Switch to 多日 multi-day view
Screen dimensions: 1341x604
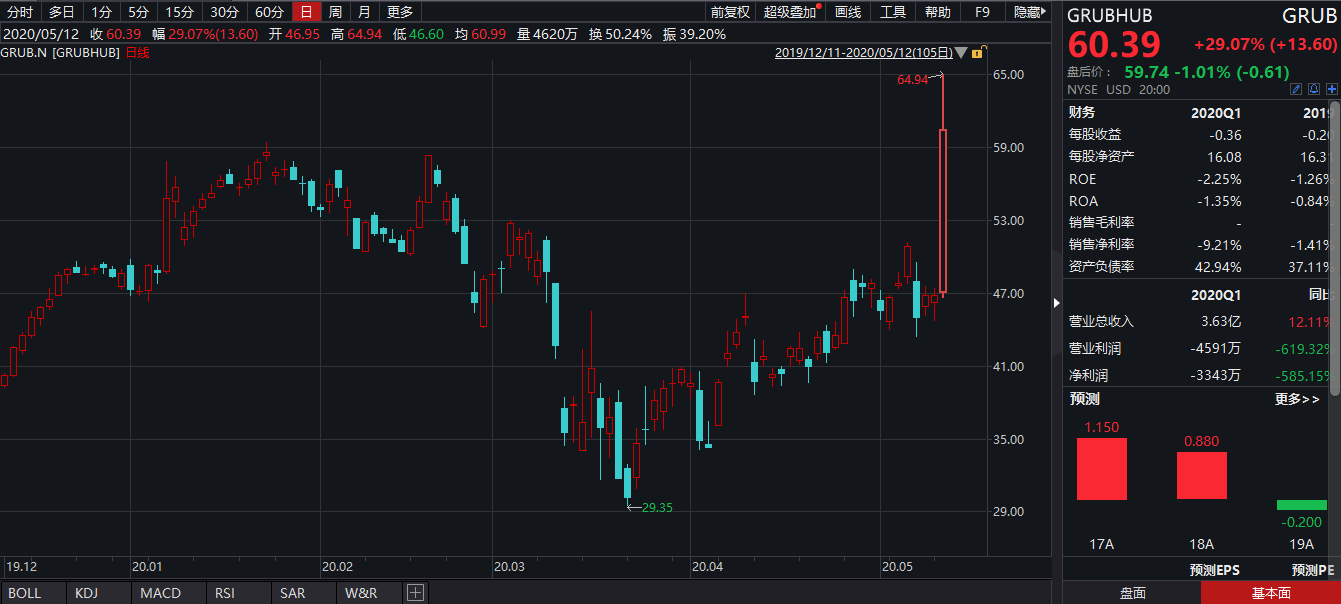(62, 12)
